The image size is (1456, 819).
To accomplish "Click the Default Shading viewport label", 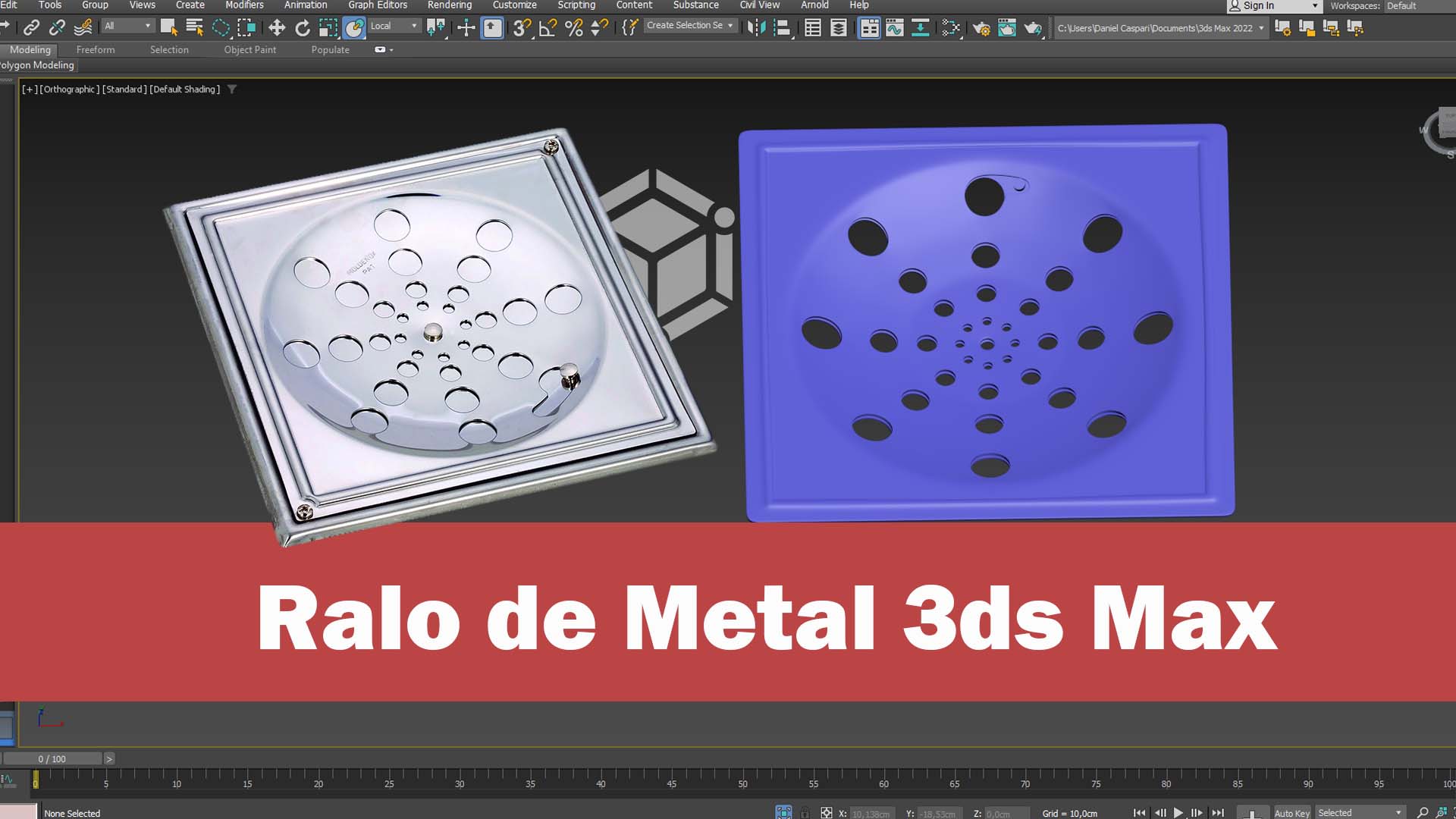I will pyautogui.click(x=185, y=89).
